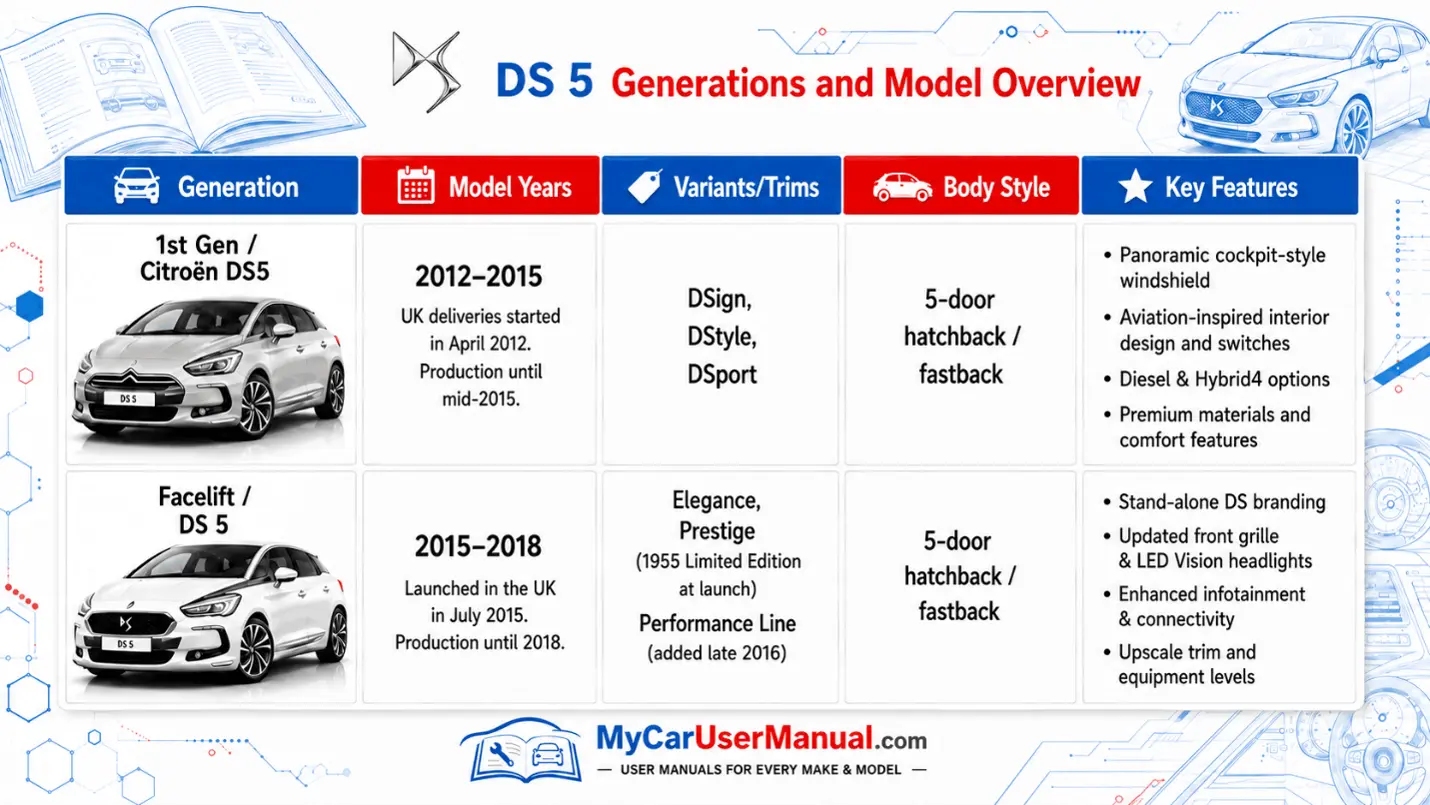Click the calendar icon beside Model Years

[x=415, y=186]
